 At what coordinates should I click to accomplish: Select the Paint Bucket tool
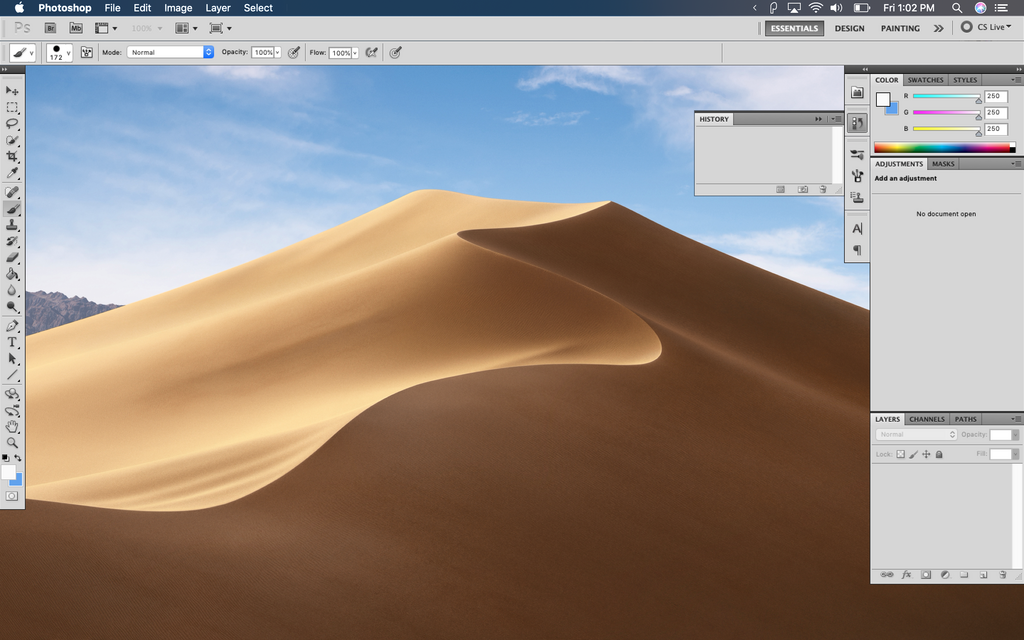(12, 274)
